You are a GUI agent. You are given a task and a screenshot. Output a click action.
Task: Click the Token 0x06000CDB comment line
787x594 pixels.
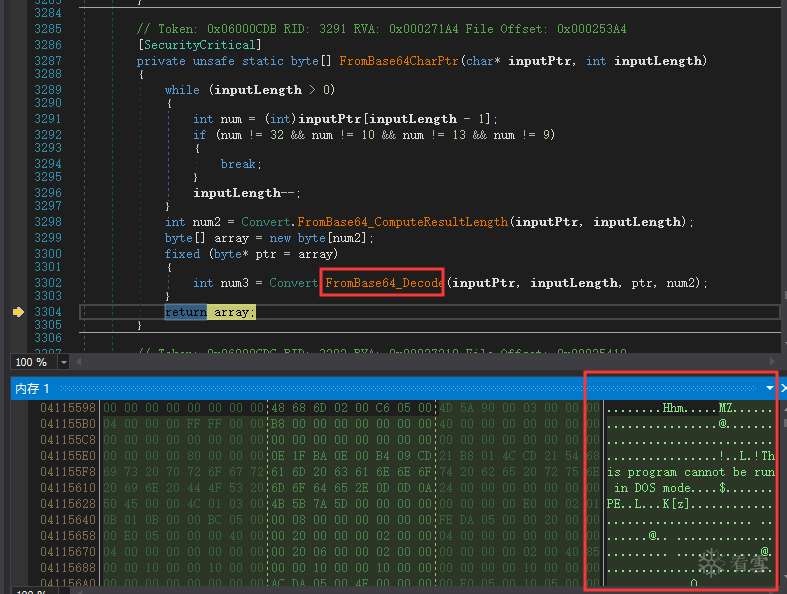point(381,29)
